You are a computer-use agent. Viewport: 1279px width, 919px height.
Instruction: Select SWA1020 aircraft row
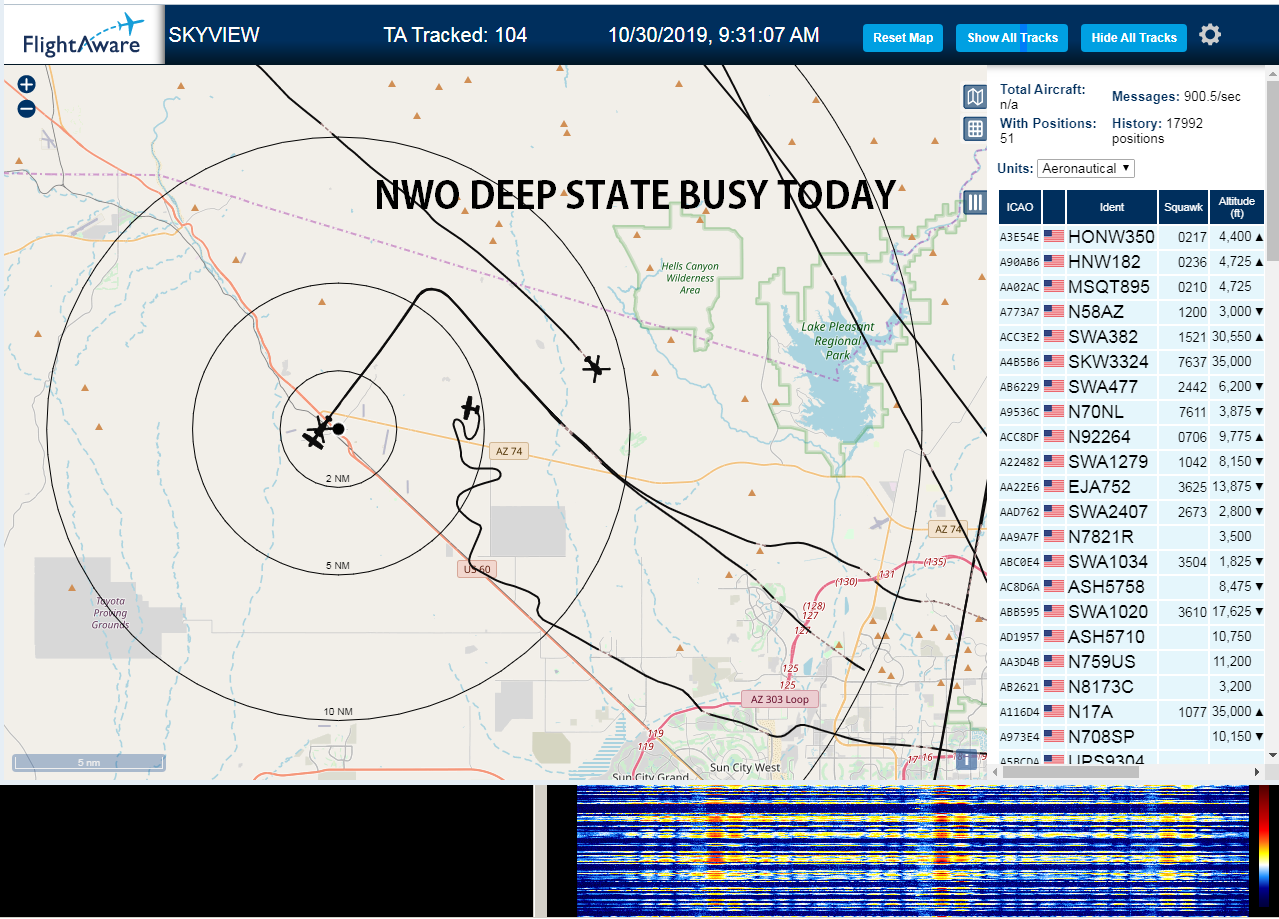1132,612
